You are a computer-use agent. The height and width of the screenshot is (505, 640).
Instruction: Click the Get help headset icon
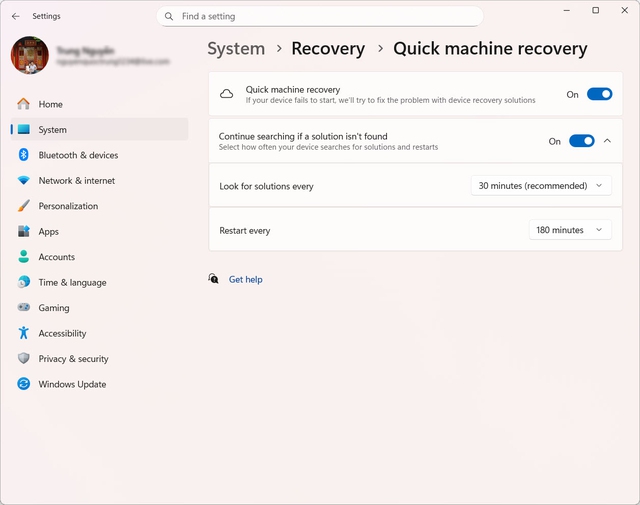coord(213,279)
